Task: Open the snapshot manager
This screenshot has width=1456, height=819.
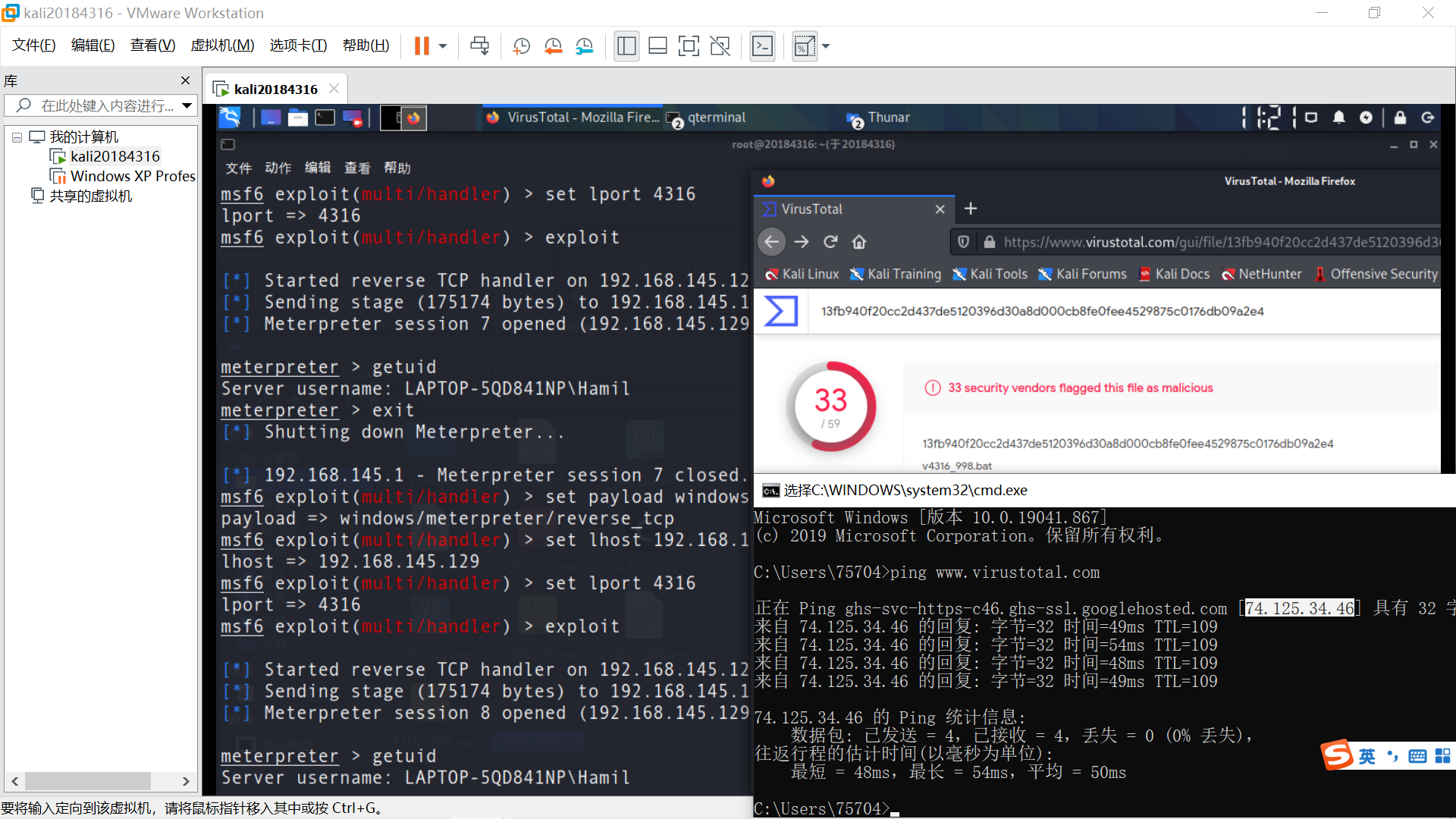Action: pyautogui.click(x=584, y=46)
